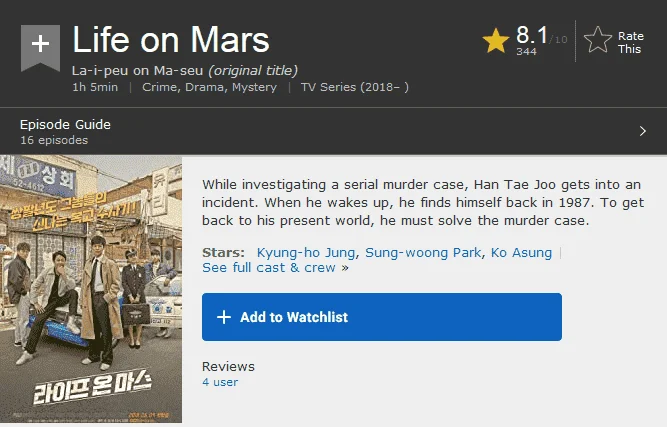667x427 pixels.
Task: Click the Life on Mars poster image
Action: coord(91,289)
